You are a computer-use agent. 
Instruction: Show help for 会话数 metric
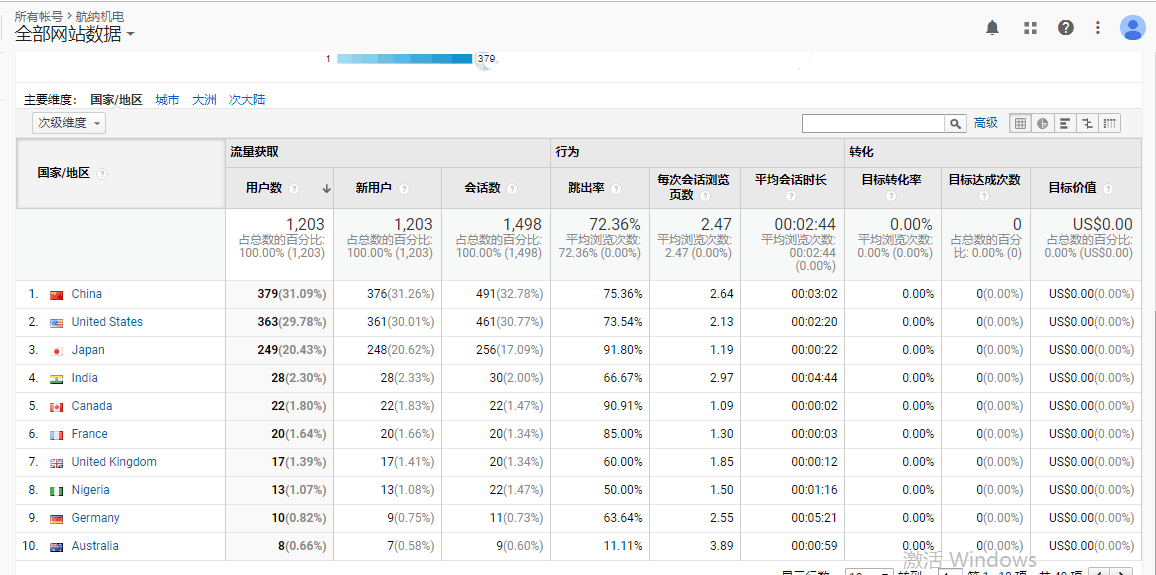pyautogui.click(x=512, y=189)
